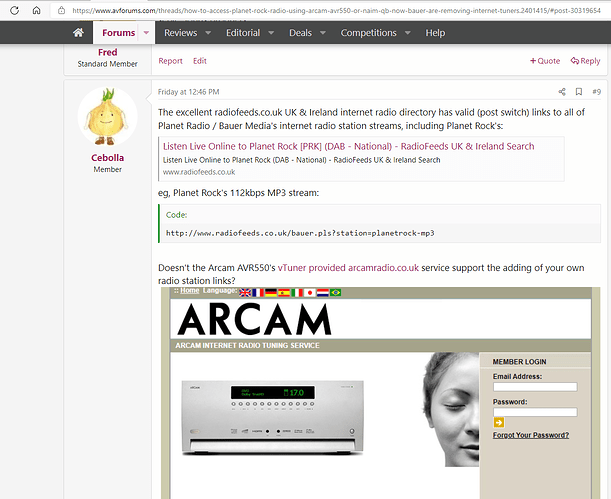Click the Home icon in navigation bar

click(78, 33)
